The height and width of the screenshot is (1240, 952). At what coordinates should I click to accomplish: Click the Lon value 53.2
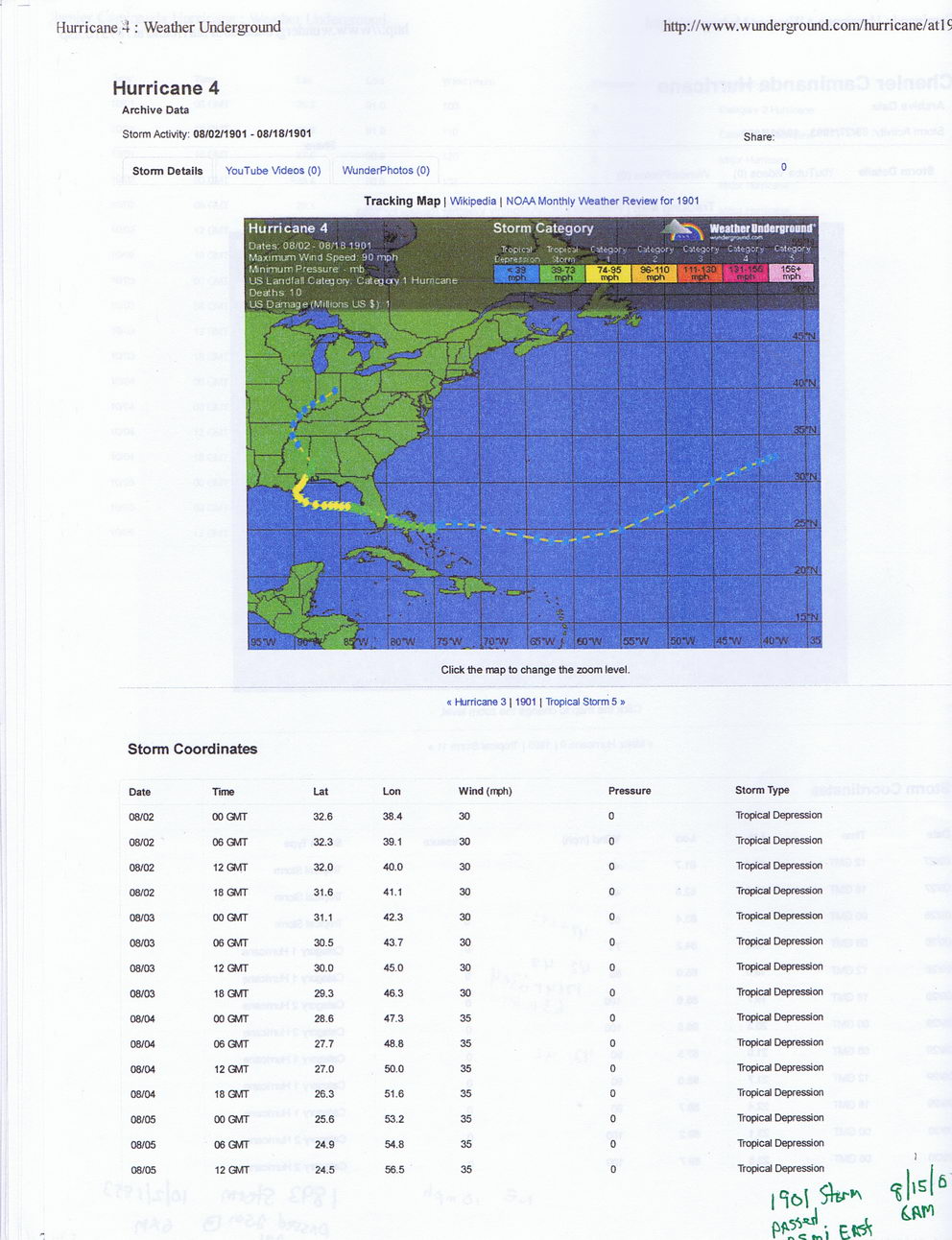point(394,1119)
